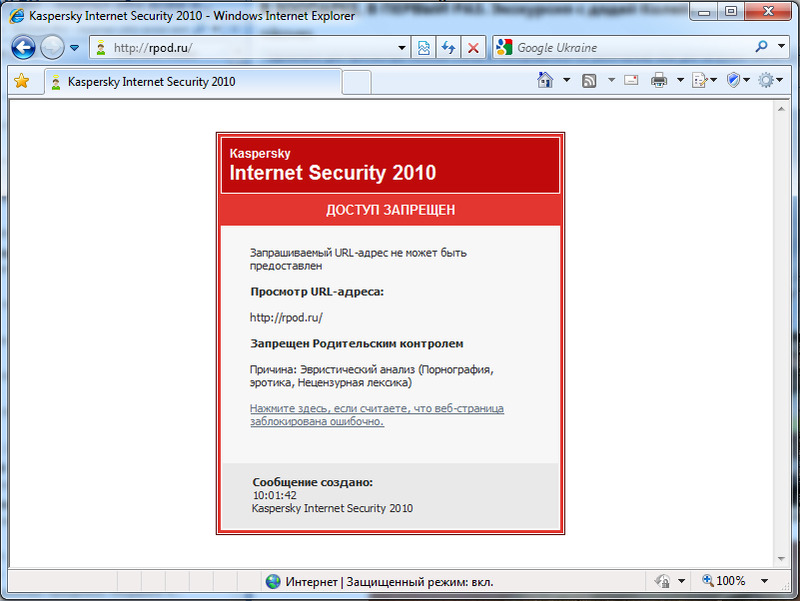The image size is (800, 601).
Task: Click the RSS feeds icon
Action: coord(589,81)
